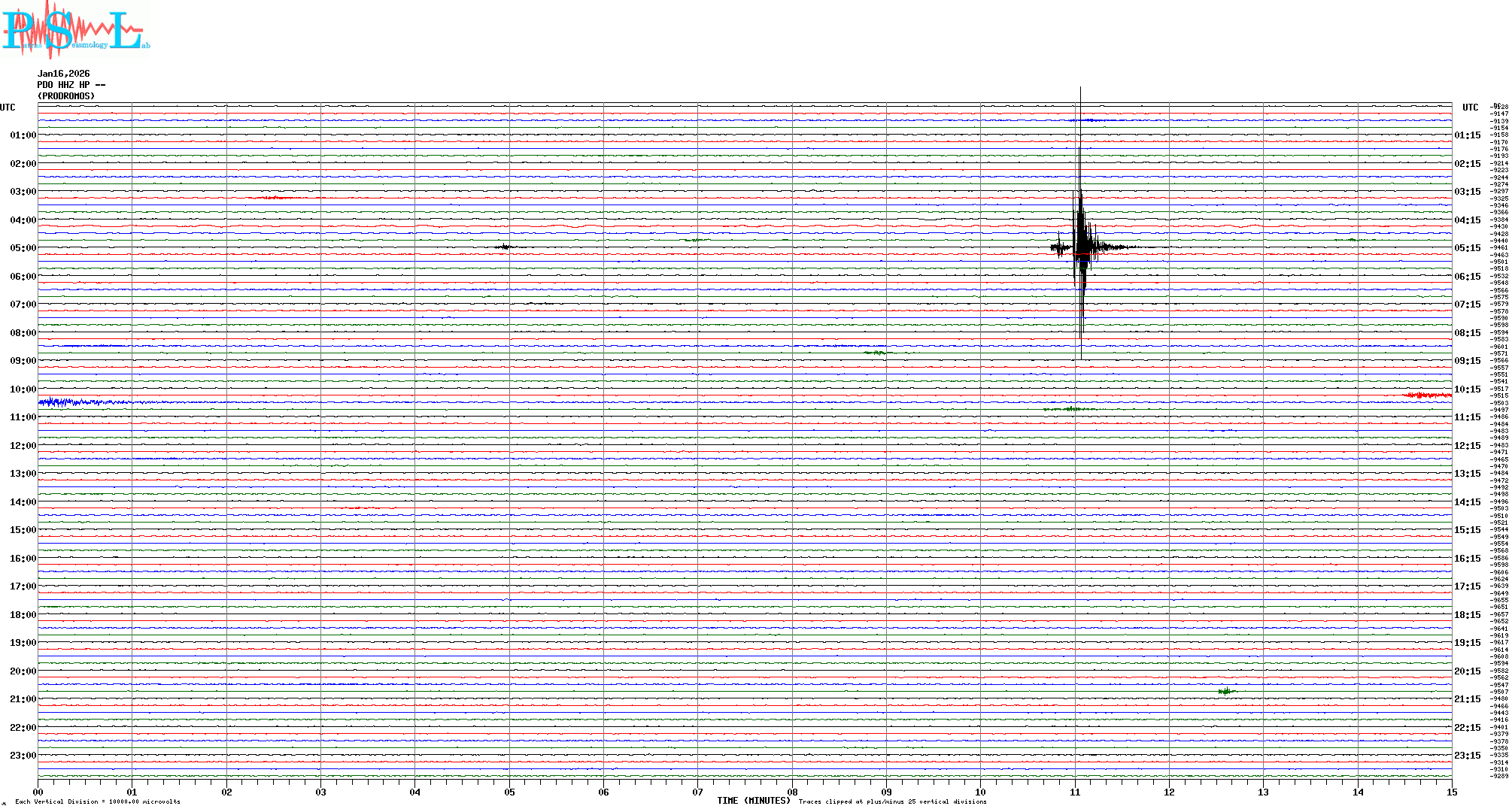Click the green event spike near 21:00
The width and height of the screenshot is (1512, 812).
pyautogui.click(x=1226, y=691)
